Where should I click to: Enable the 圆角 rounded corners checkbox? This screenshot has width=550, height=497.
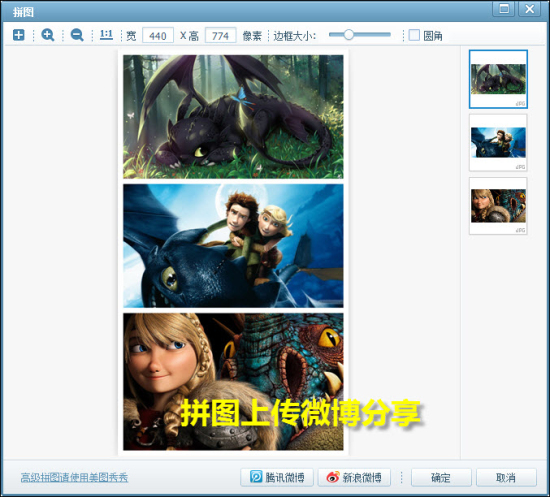[x=414, y=35]
